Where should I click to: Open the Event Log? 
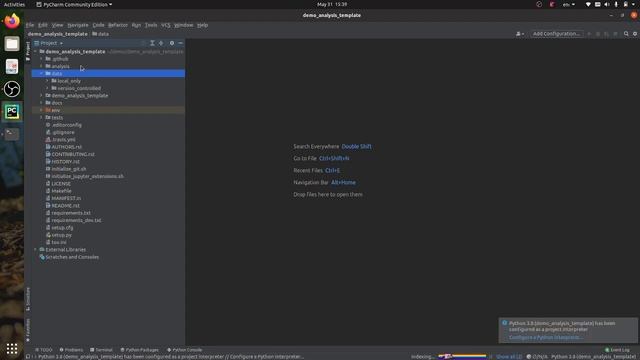tap(617, 350)
